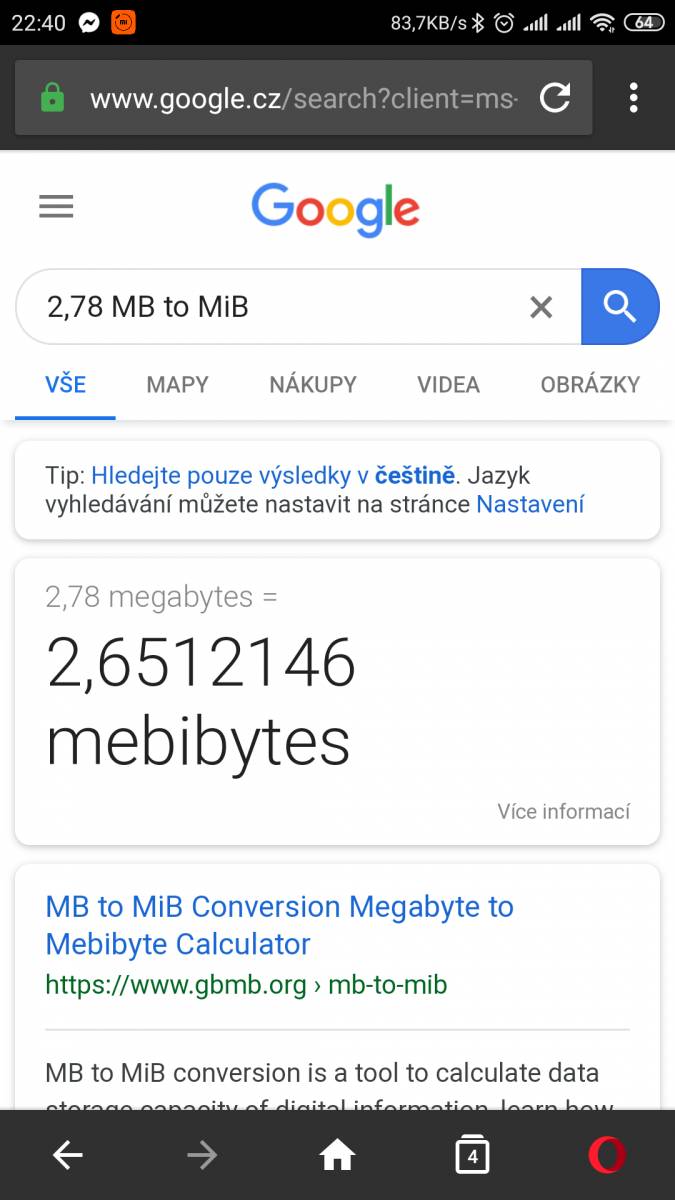Tap the blue magnifier search button
Viewport: 675px width, 1200px height.
620,307
